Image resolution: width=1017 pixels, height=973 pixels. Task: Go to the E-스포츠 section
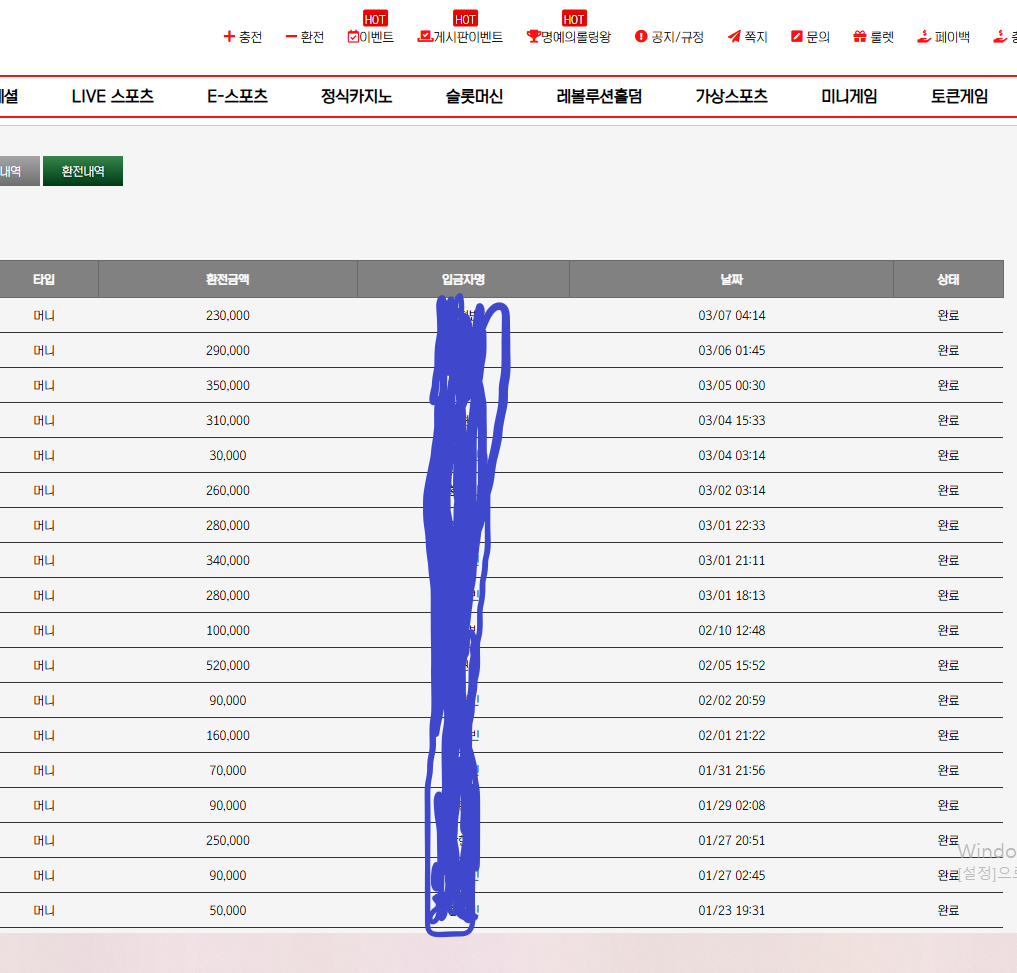[x=237, y=97]
